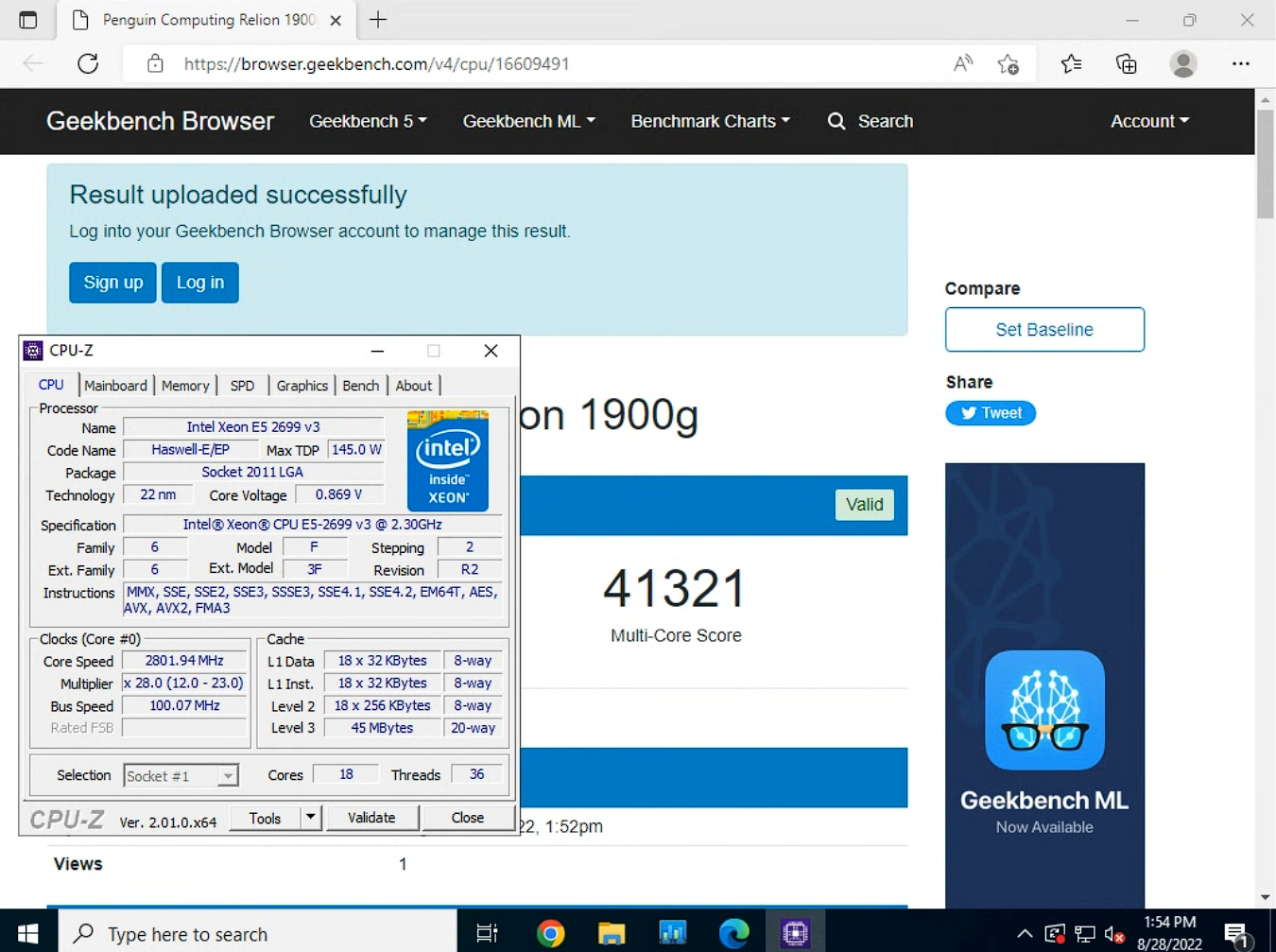
Task: Click the 41321 Multi-Core Score value
Action: pyautogui.click(x=675, y=589)
